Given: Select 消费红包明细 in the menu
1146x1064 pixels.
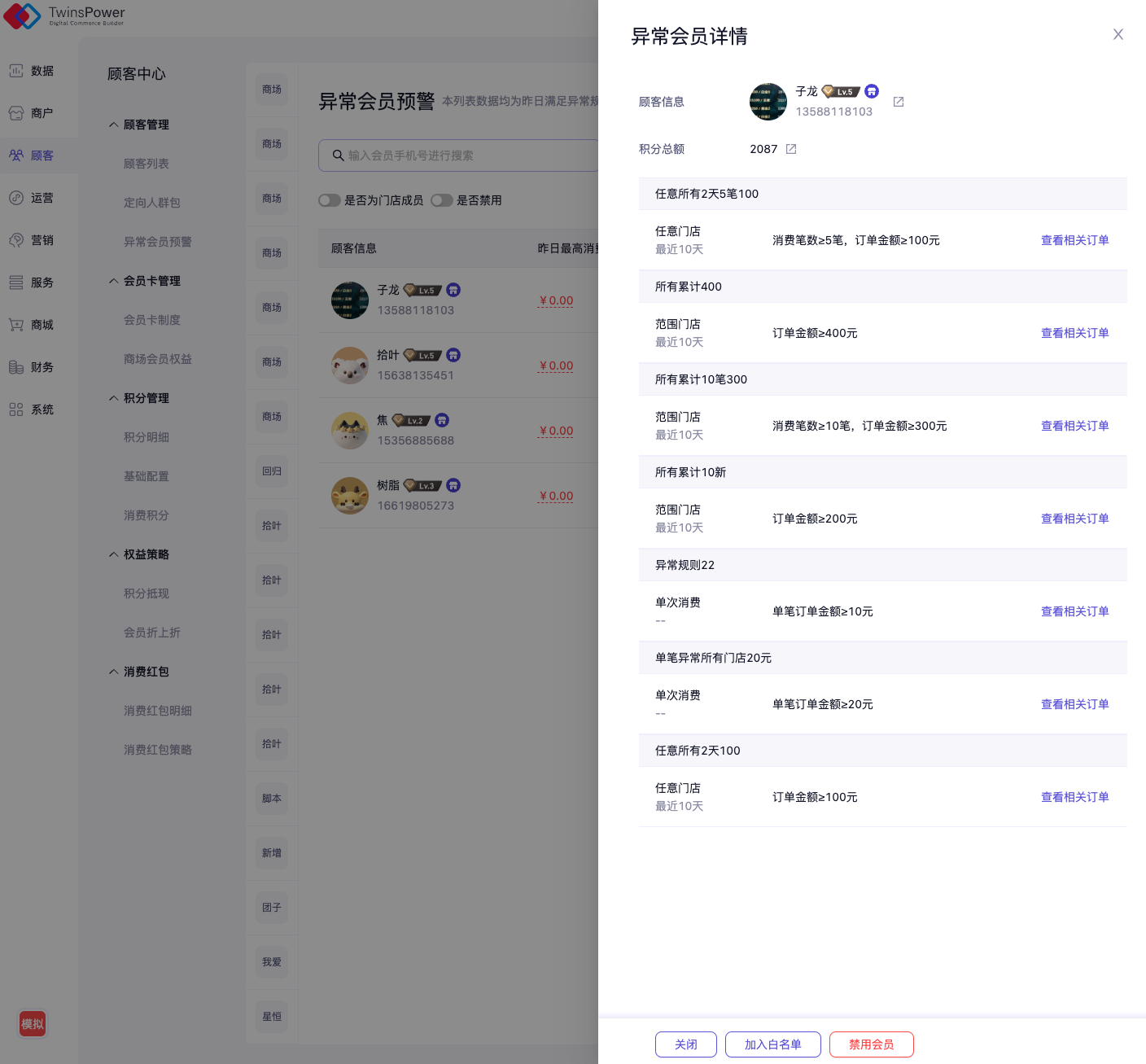Looking at the screenshot, I should coord(158,711).
